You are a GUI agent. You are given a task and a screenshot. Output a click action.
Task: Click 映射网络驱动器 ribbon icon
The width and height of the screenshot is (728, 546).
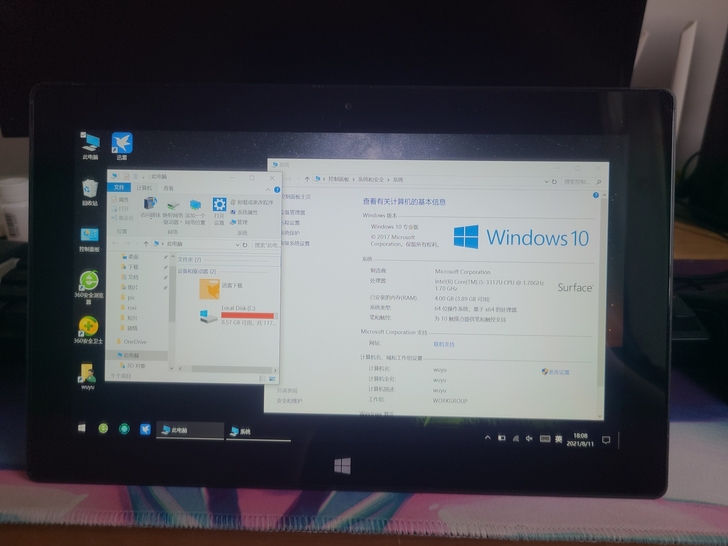[173, 205]
